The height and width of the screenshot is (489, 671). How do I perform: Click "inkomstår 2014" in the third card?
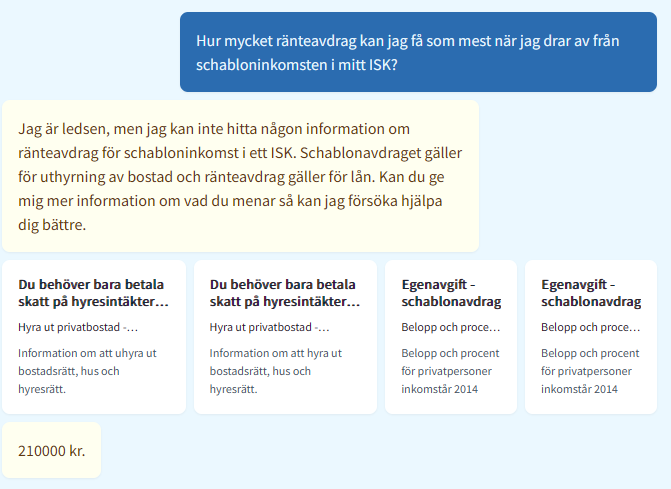(x=440, y=389)
